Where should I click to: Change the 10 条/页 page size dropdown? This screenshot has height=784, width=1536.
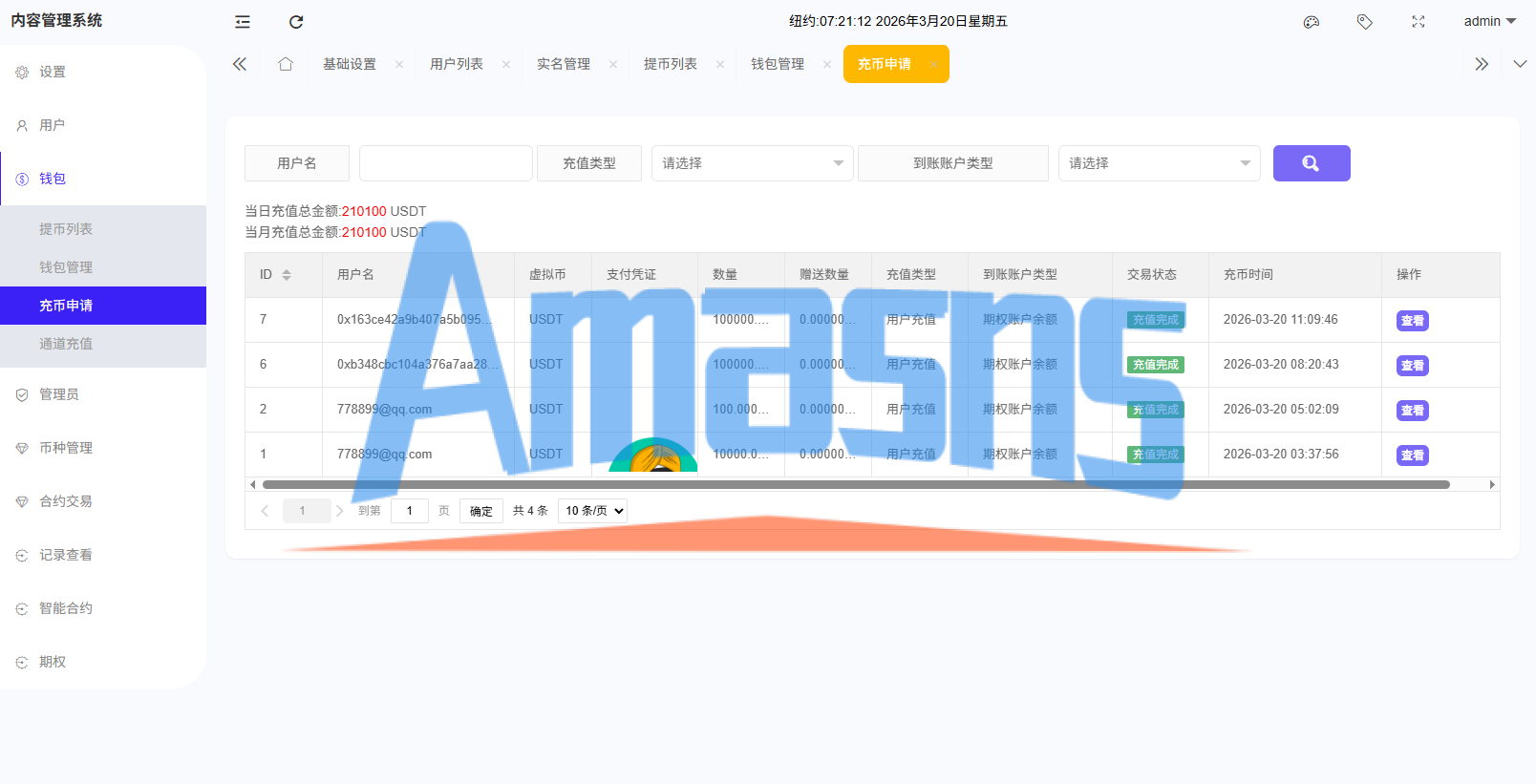click(593, 511)
